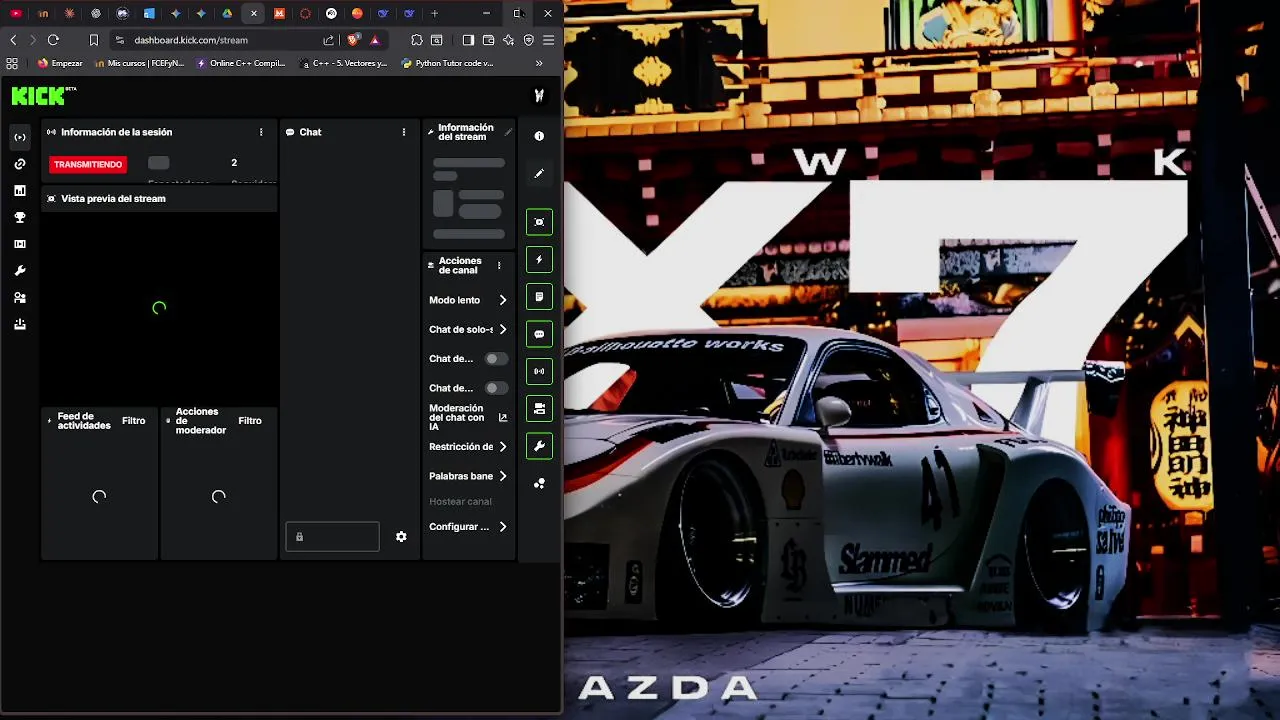Image resolution: width=1280 pixels, height=720 pixels.
Task: Switch to the ChatGPT browser tab
Action: pos(96,14)
